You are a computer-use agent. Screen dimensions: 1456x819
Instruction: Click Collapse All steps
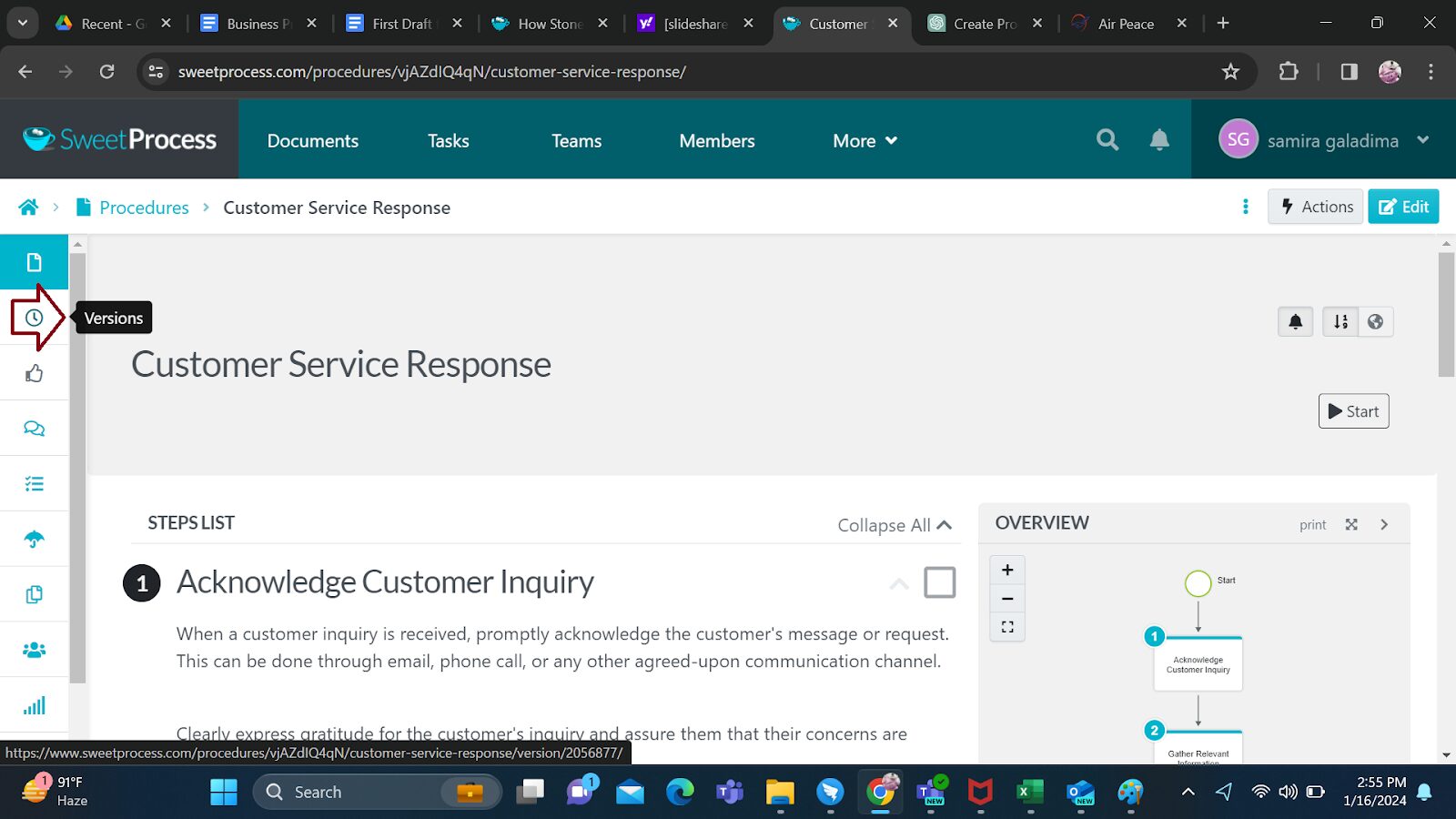click(x=895, y=525)
